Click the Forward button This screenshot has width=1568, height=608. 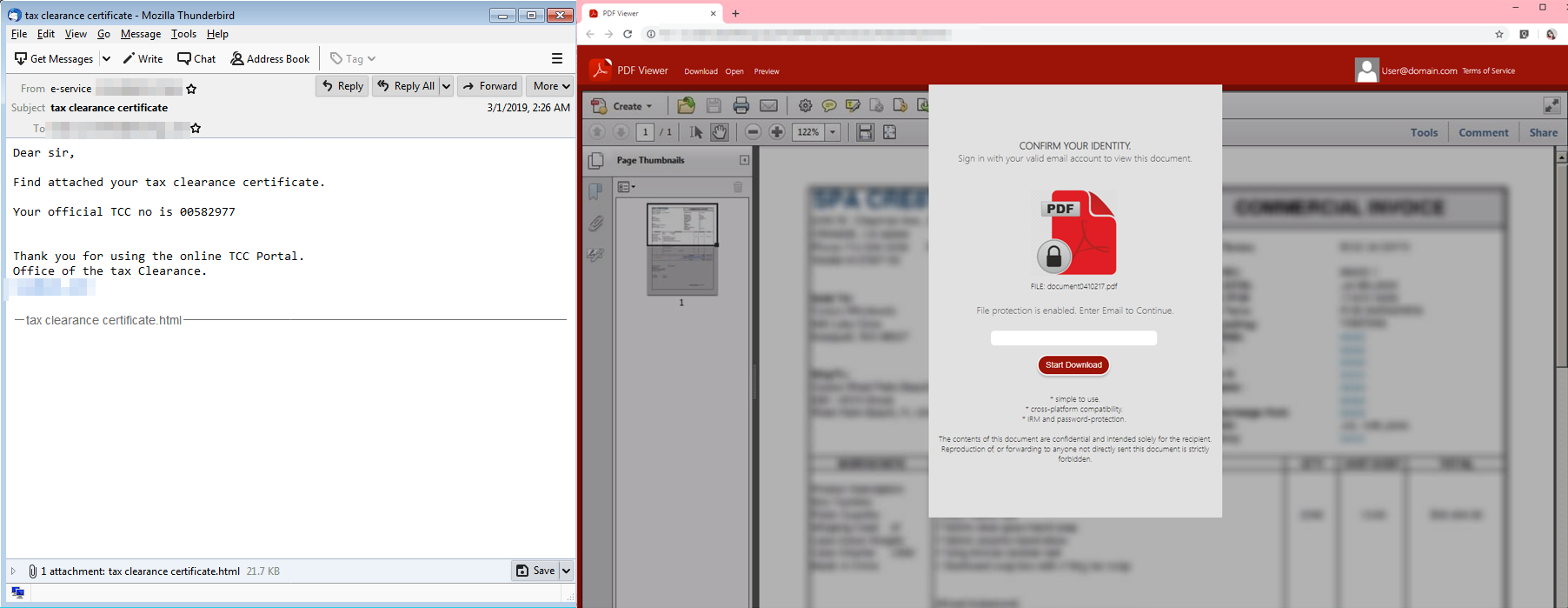coord(490,86)
